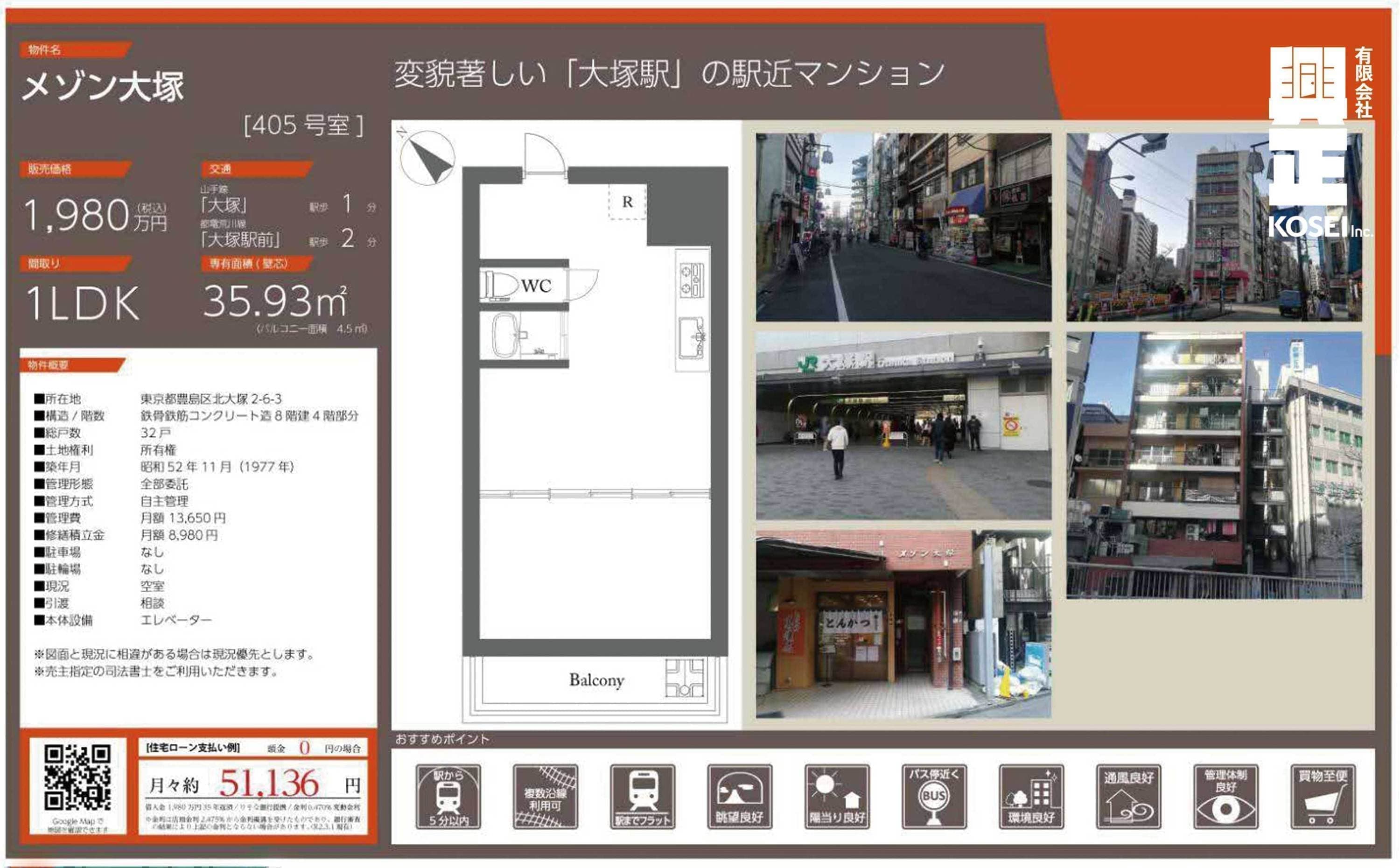Select the '陽当り良好' sun icon
Image resolution: width=1400 pixels, height=868 pixels.
coord(836,796)
